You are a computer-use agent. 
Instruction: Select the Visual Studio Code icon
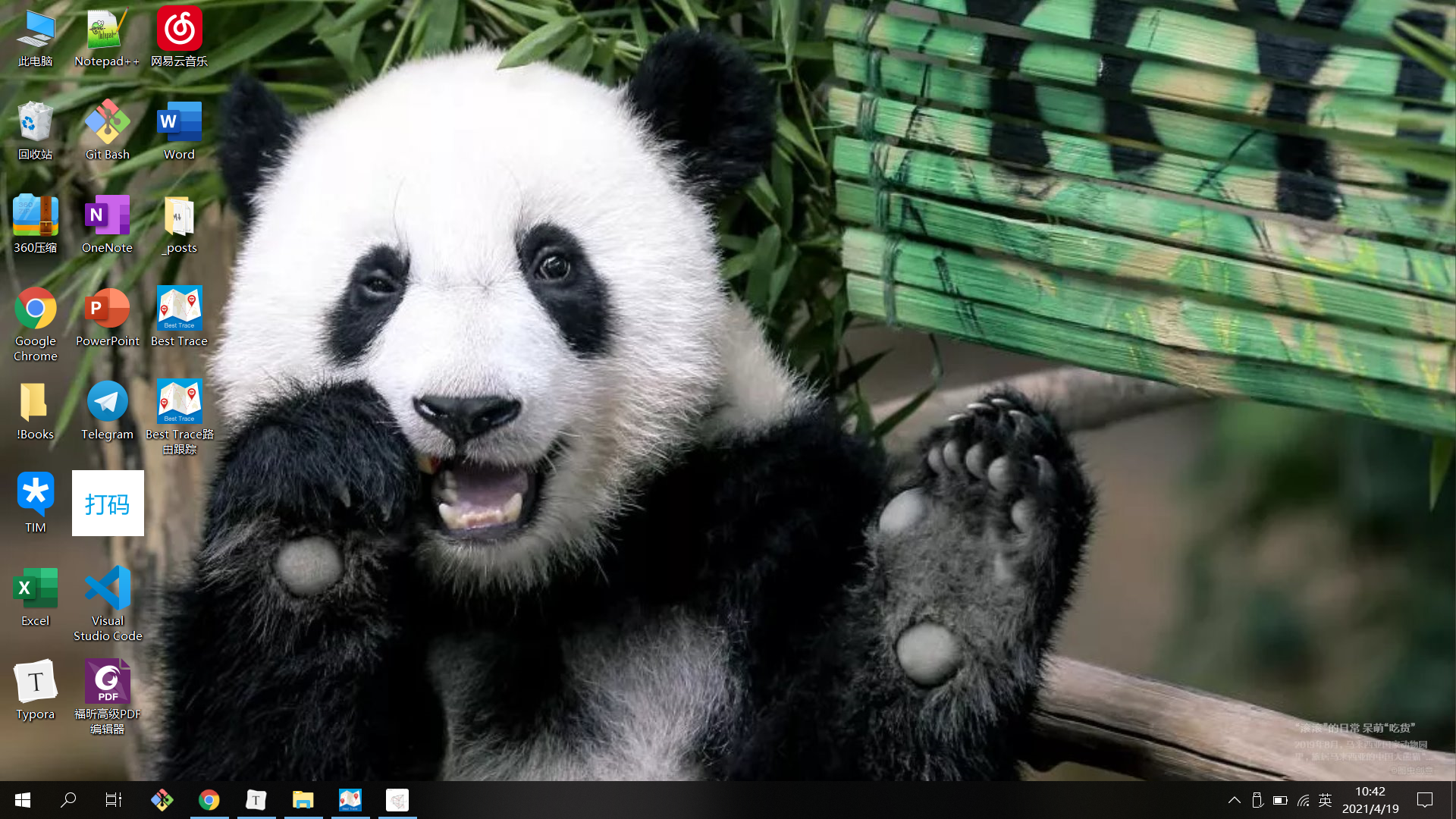(x=107, y=603)
